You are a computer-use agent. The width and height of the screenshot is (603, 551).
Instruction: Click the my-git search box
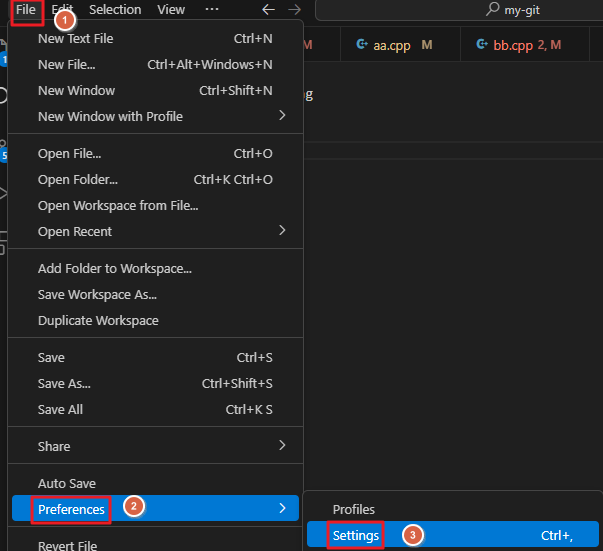coord(459,10)
